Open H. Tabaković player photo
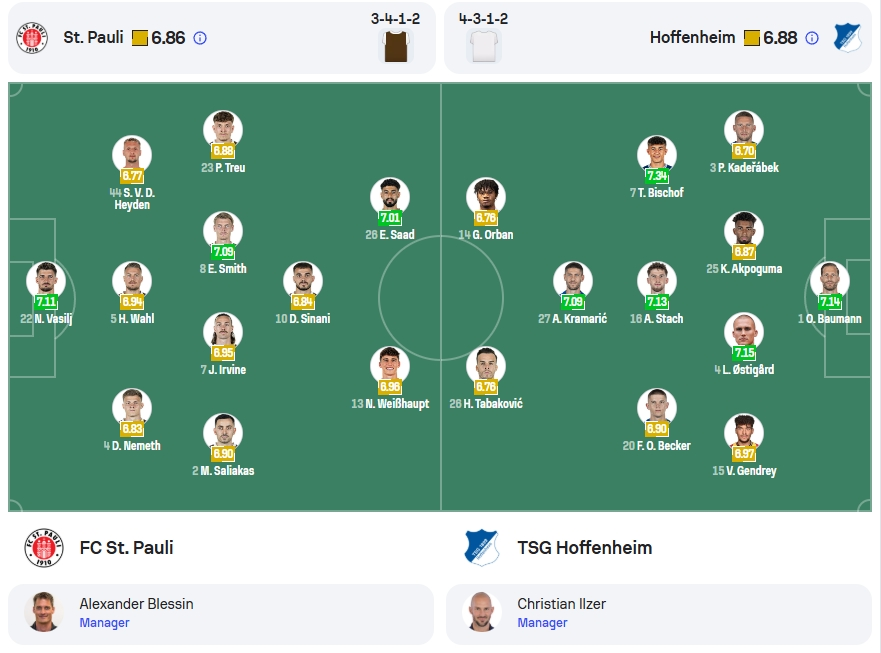Screen dimensions: 881x653 click(486, 366)
